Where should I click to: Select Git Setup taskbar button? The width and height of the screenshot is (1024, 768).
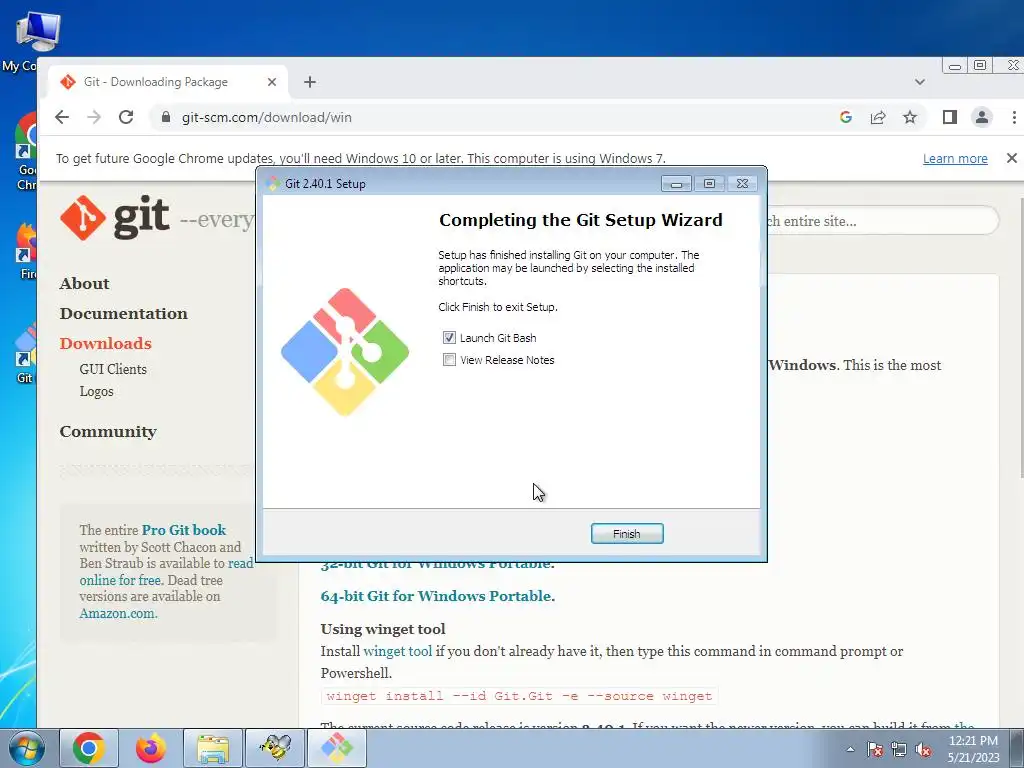pos(337,748)
